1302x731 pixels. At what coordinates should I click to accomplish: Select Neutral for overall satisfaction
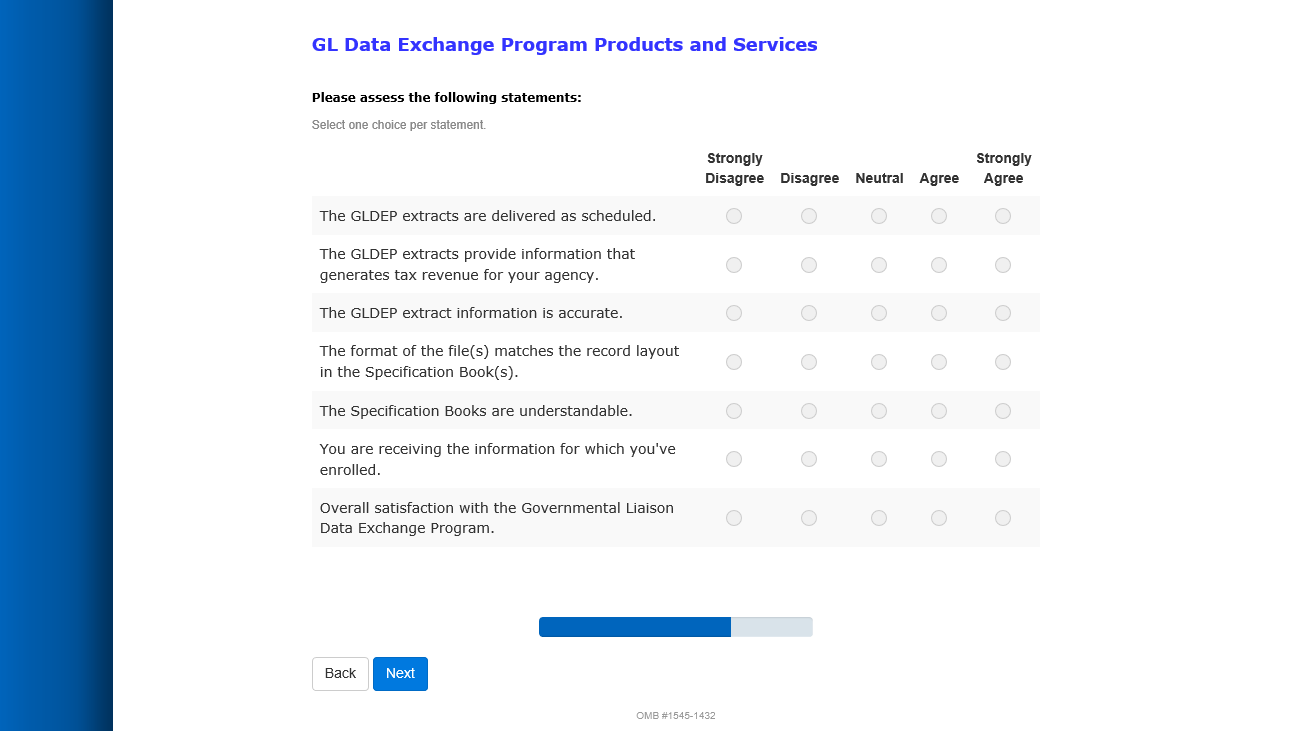[879, 518]
